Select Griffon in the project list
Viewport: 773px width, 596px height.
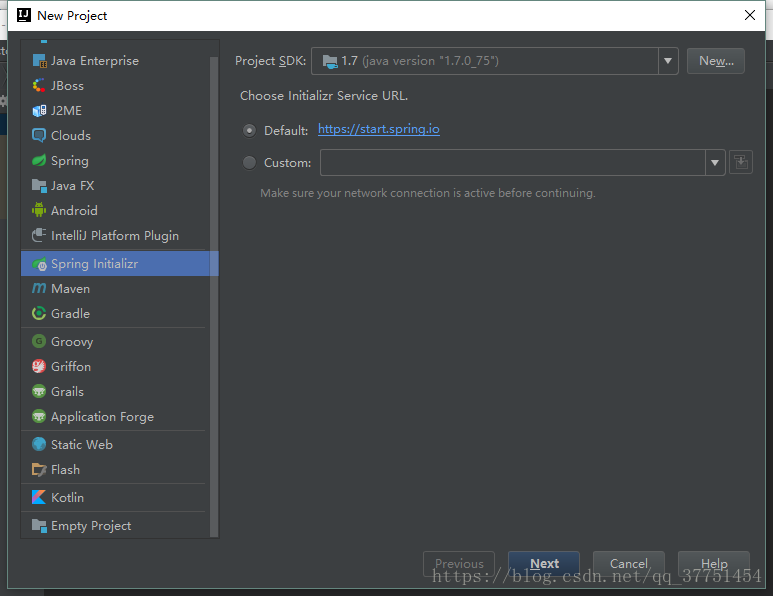point(115,366)
